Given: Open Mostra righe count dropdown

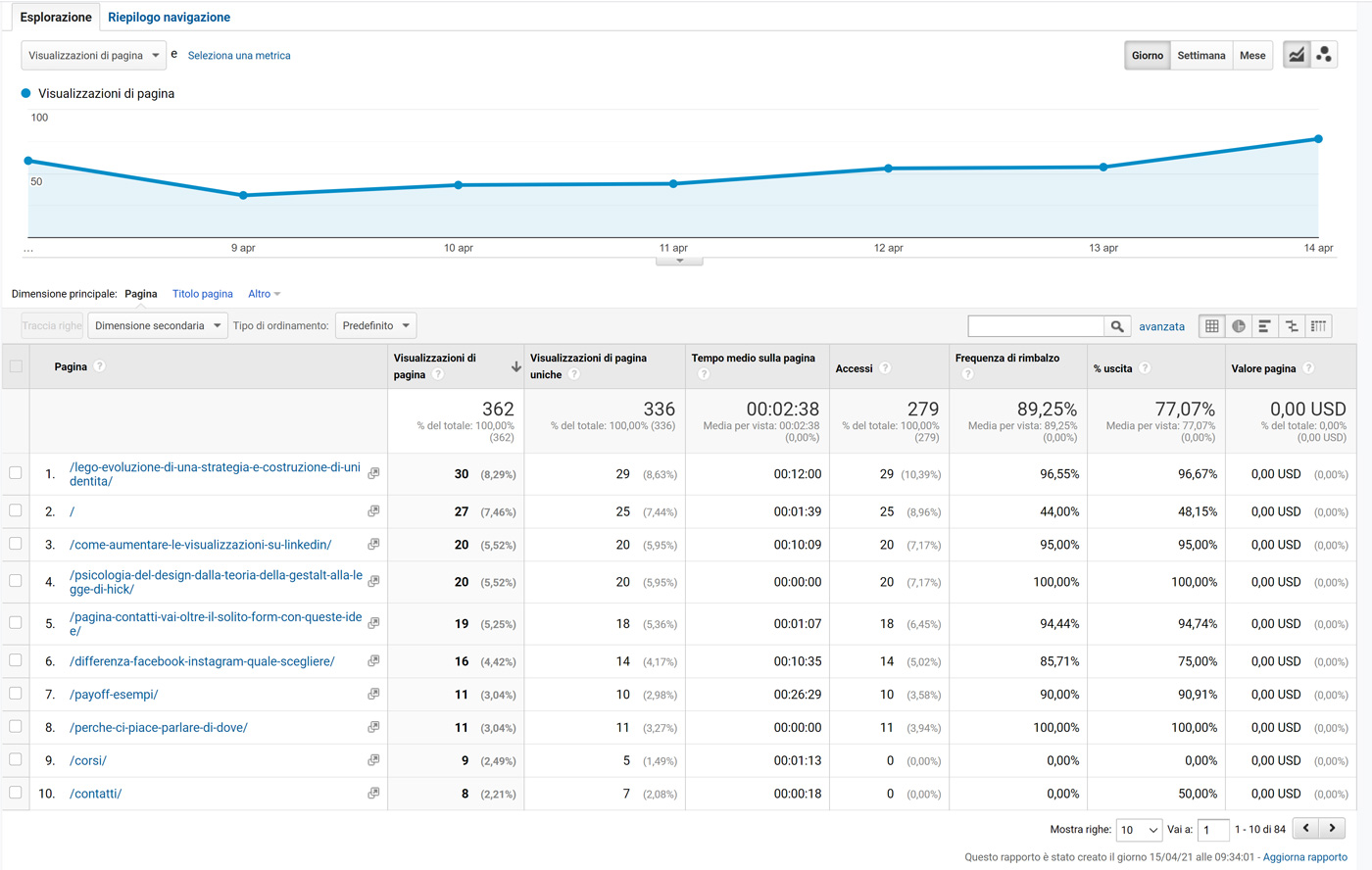Looking at the screenshot, I should (1139, 830).
